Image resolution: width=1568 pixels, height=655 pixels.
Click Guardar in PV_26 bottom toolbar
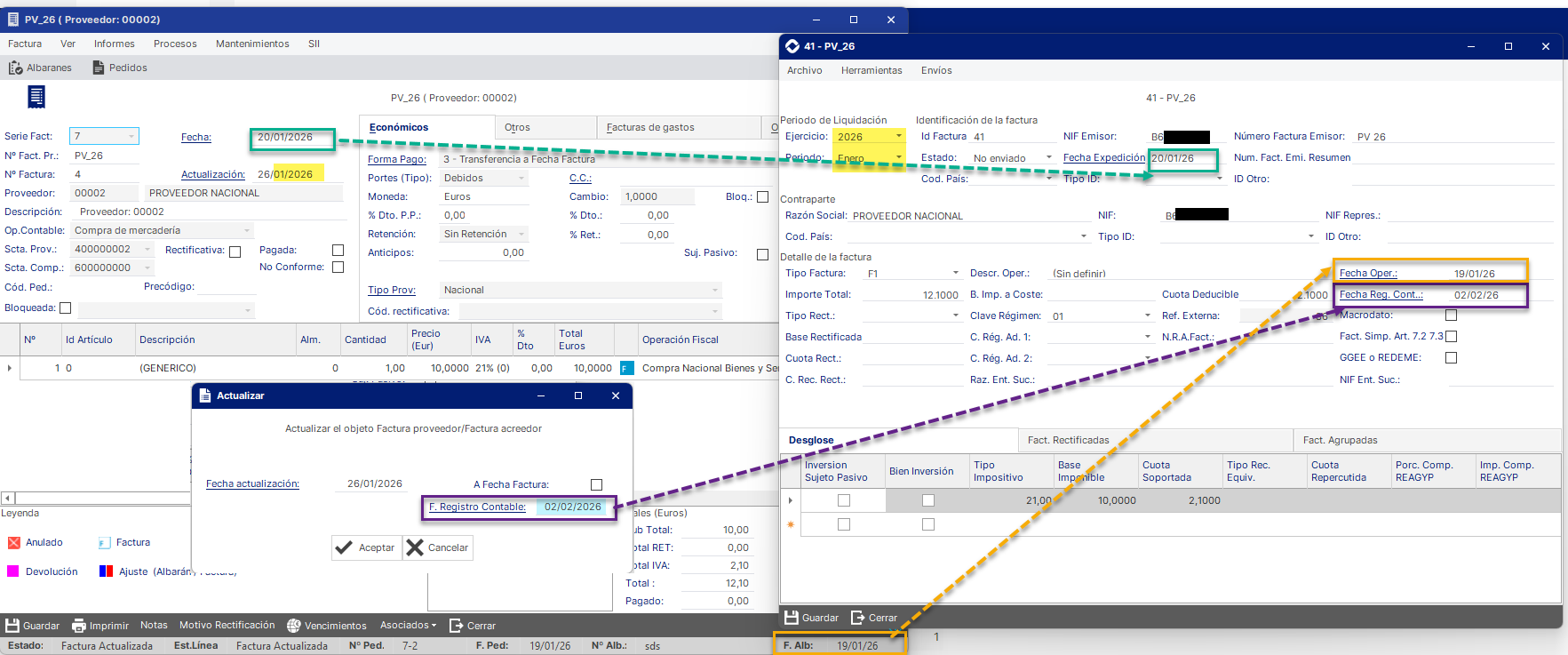coord(33,626)
